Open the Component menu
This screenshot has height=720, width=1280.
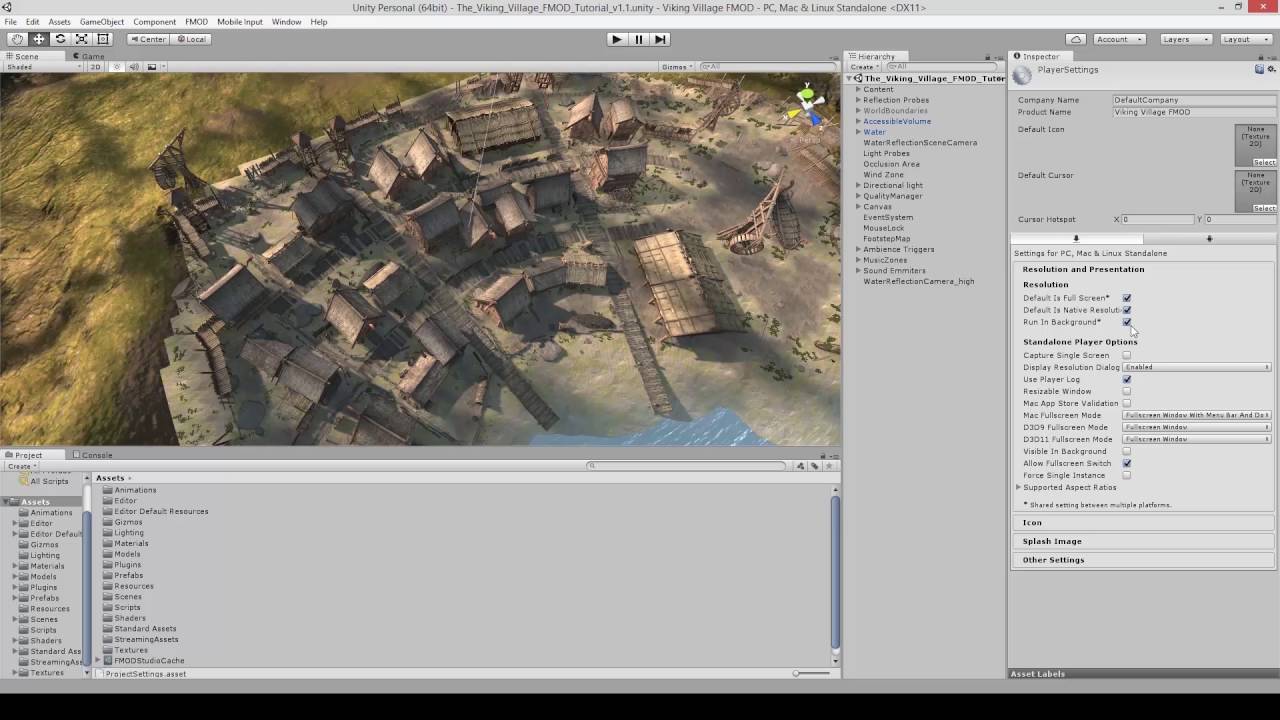pyautogui.click(x=154, y=22)
